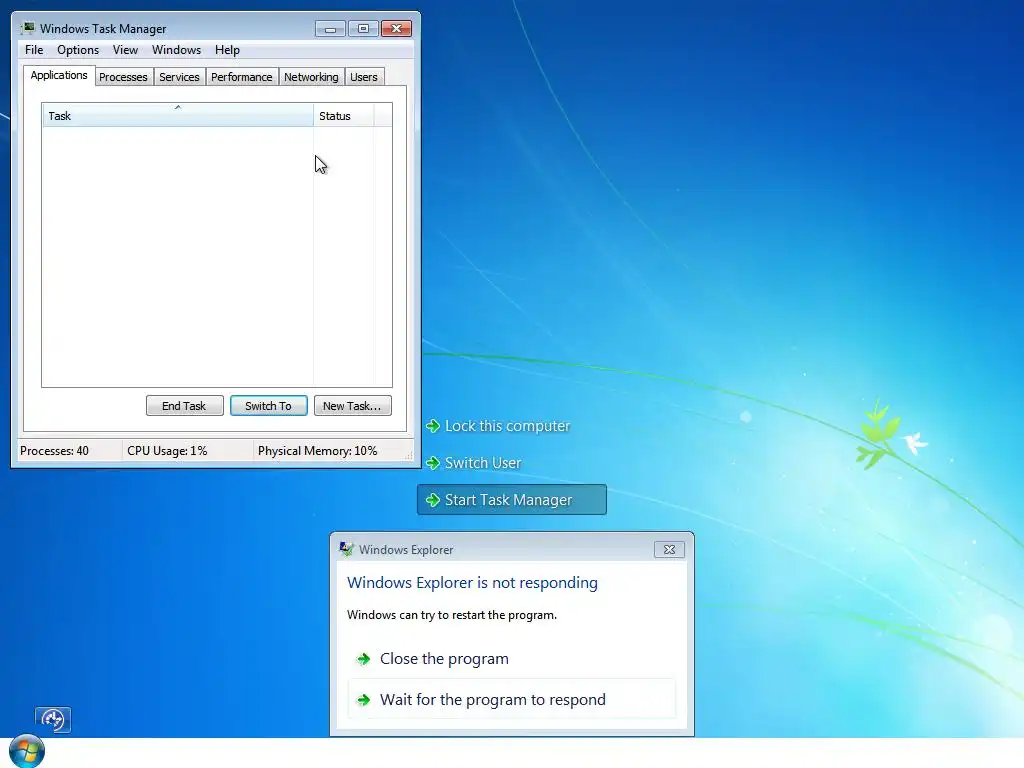
Task: Click the Windows Explorer dialog title icon
Action: pyautogui.click(x=346, y=549)
